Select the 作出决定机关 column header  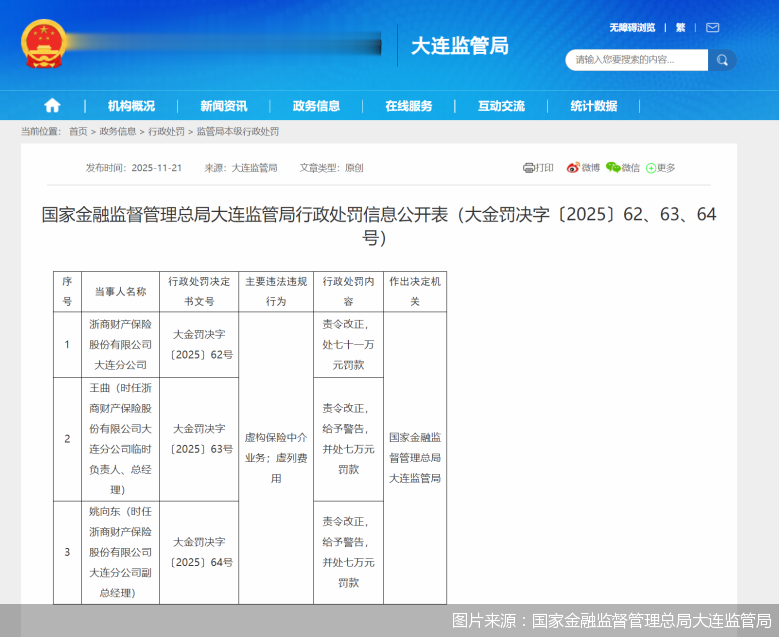pyautogui.click(x=415, y=292)
